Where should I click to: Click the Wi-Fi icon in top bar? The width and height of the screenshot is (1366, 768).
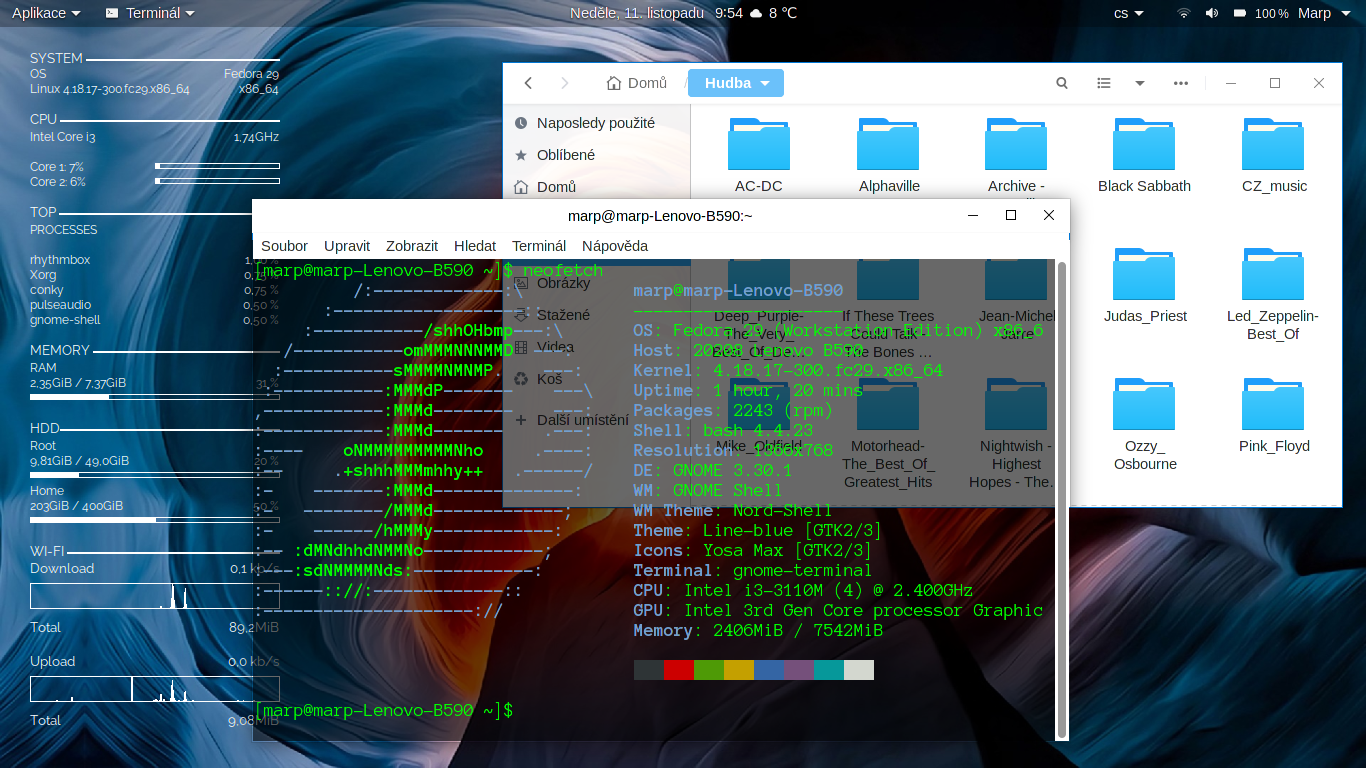[1184, 13]
